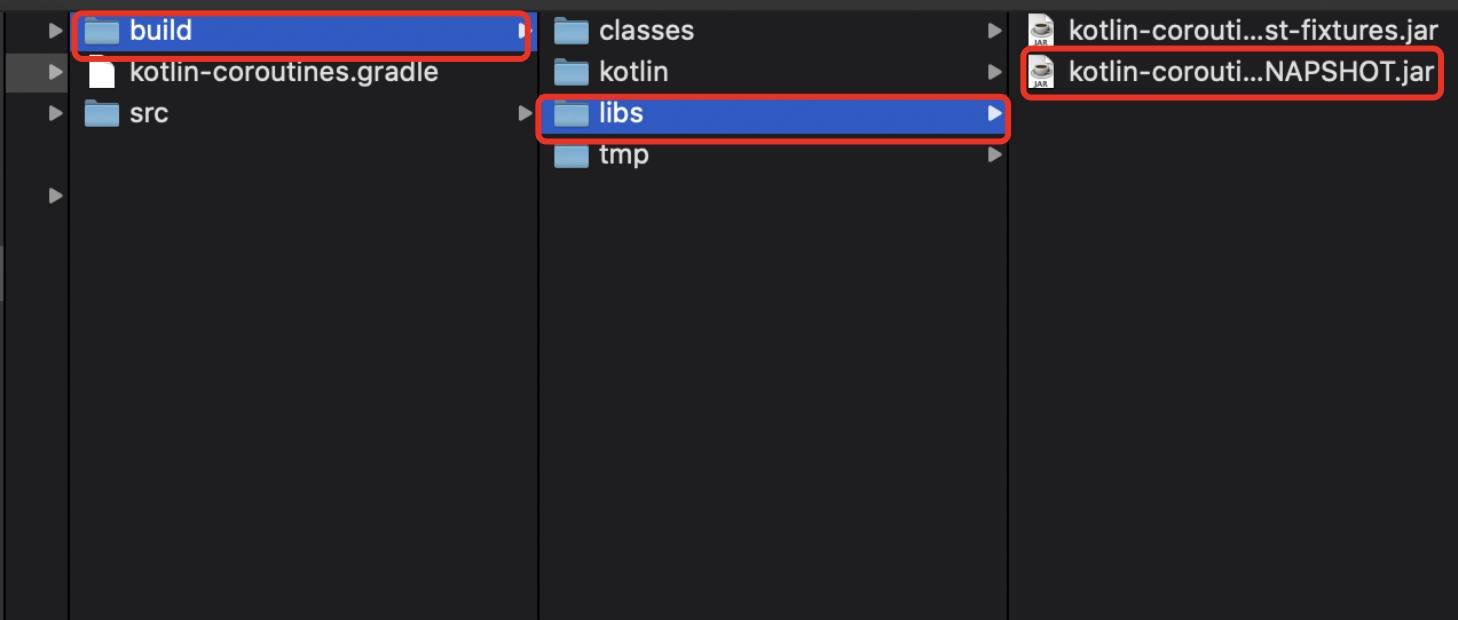This screenshot has width=1458, height=620.
Task: Click the libs folder name text
Action: pyautogui.click(x=621, y=114)
